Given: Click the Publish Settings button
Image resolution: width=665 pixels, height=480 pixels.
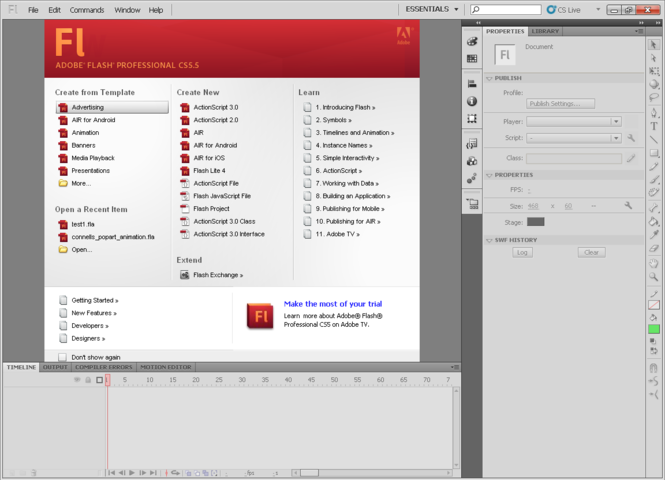Looking at the screenshot, I should point(560,103).
